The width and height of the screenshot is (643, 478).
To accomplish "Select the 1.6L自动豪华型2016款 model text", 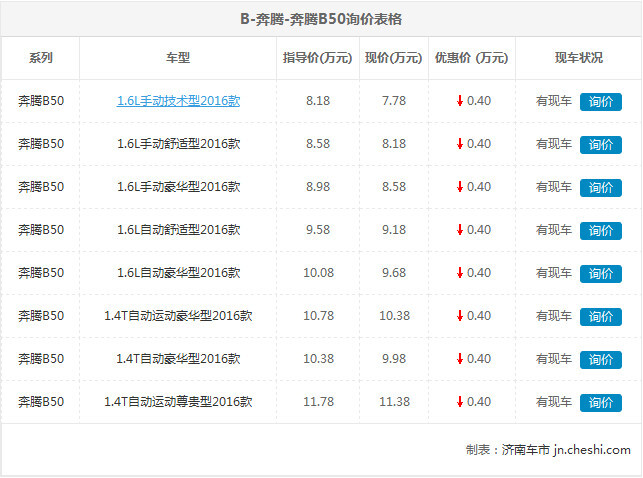I will click(178, 273).
